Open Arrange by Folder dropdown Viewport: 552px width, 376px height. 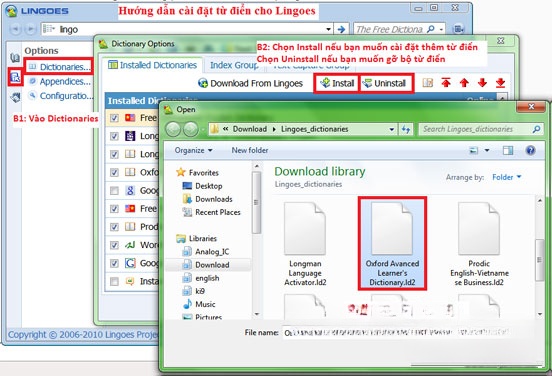pos(506,177)
